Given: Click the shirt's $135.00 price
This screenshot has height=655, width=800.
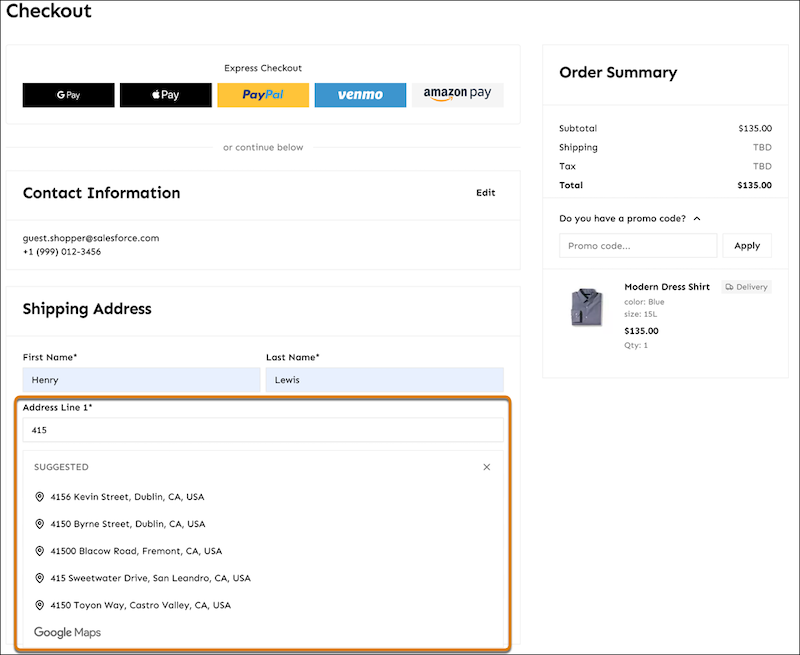Looking at the screenshot, I should 641,331.
